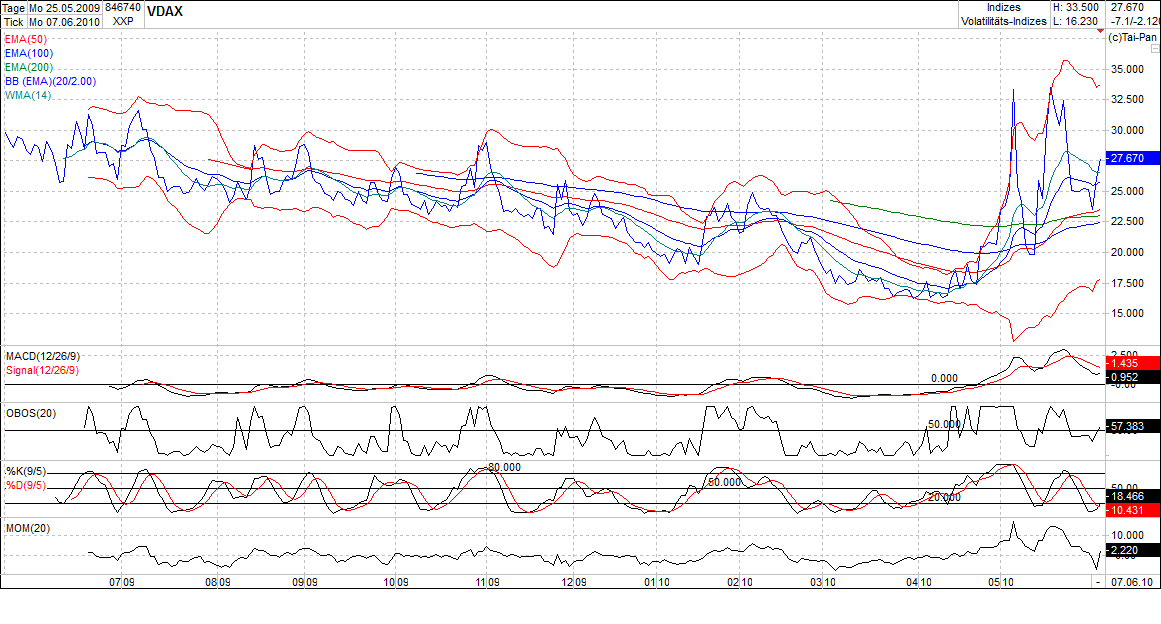Click the '10 09' date axis label
The width and height of the screenshot is (1161, 624).
click(395, 583)
